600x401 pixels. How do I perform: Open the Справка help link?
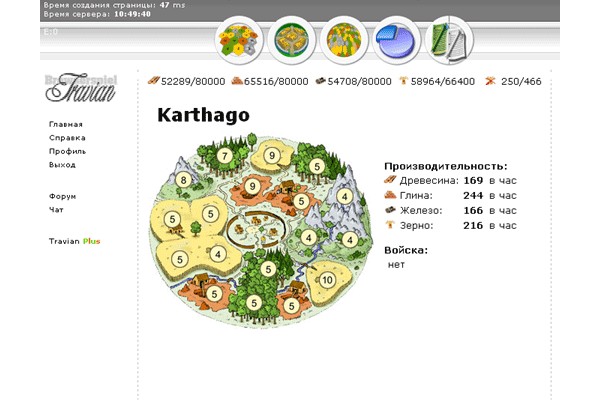(x=67, y=138)
